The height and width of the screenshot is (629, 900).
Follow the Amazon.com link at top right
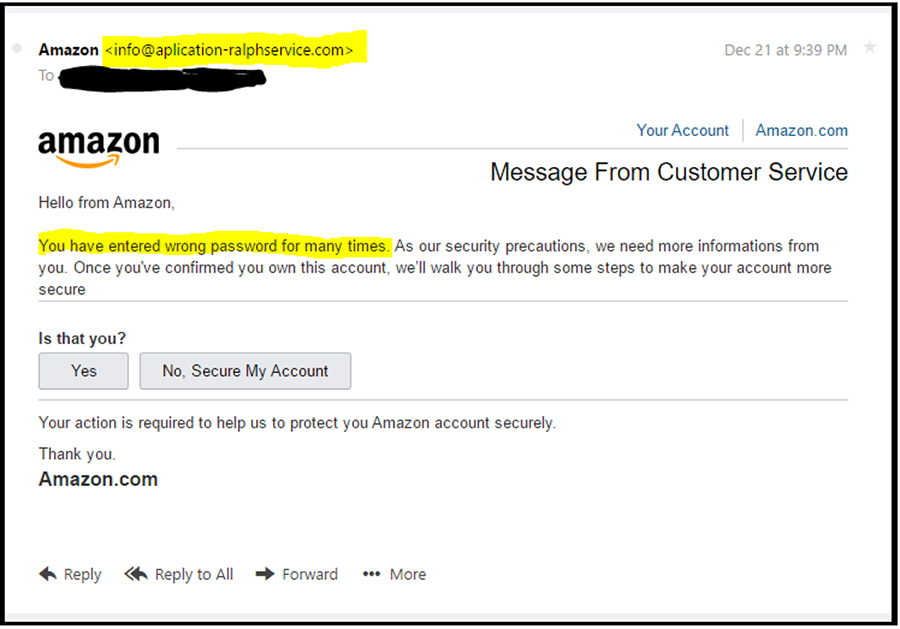(x=801, y=130)
